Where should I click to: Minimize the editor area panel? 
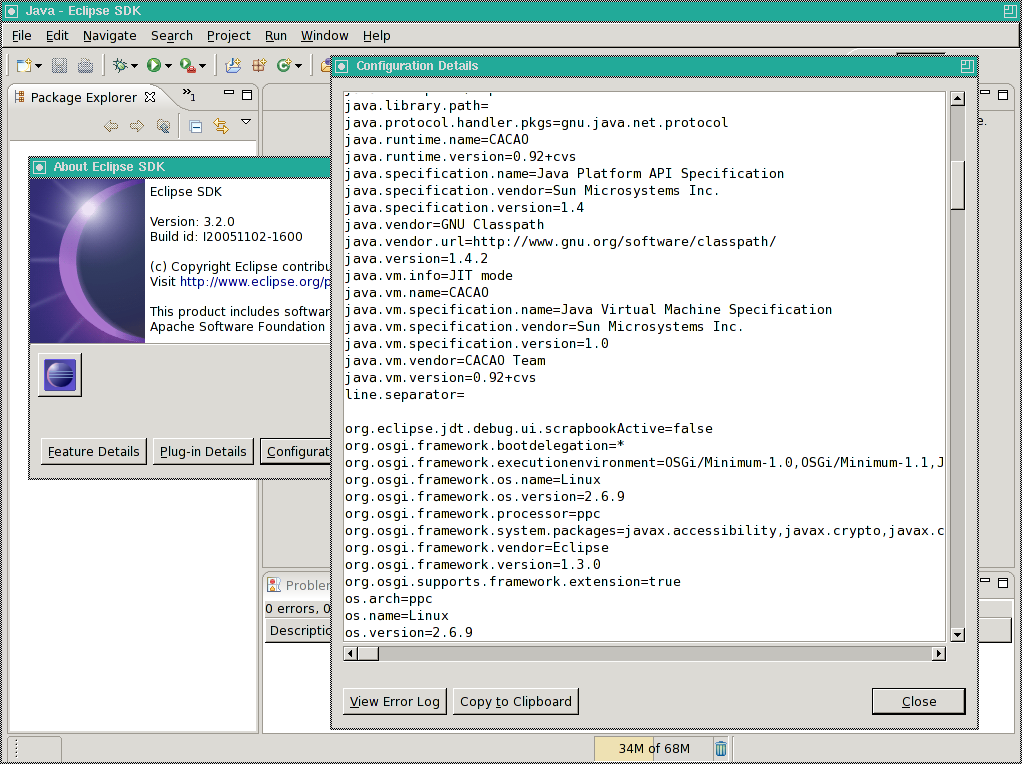(x=986, y=93)
